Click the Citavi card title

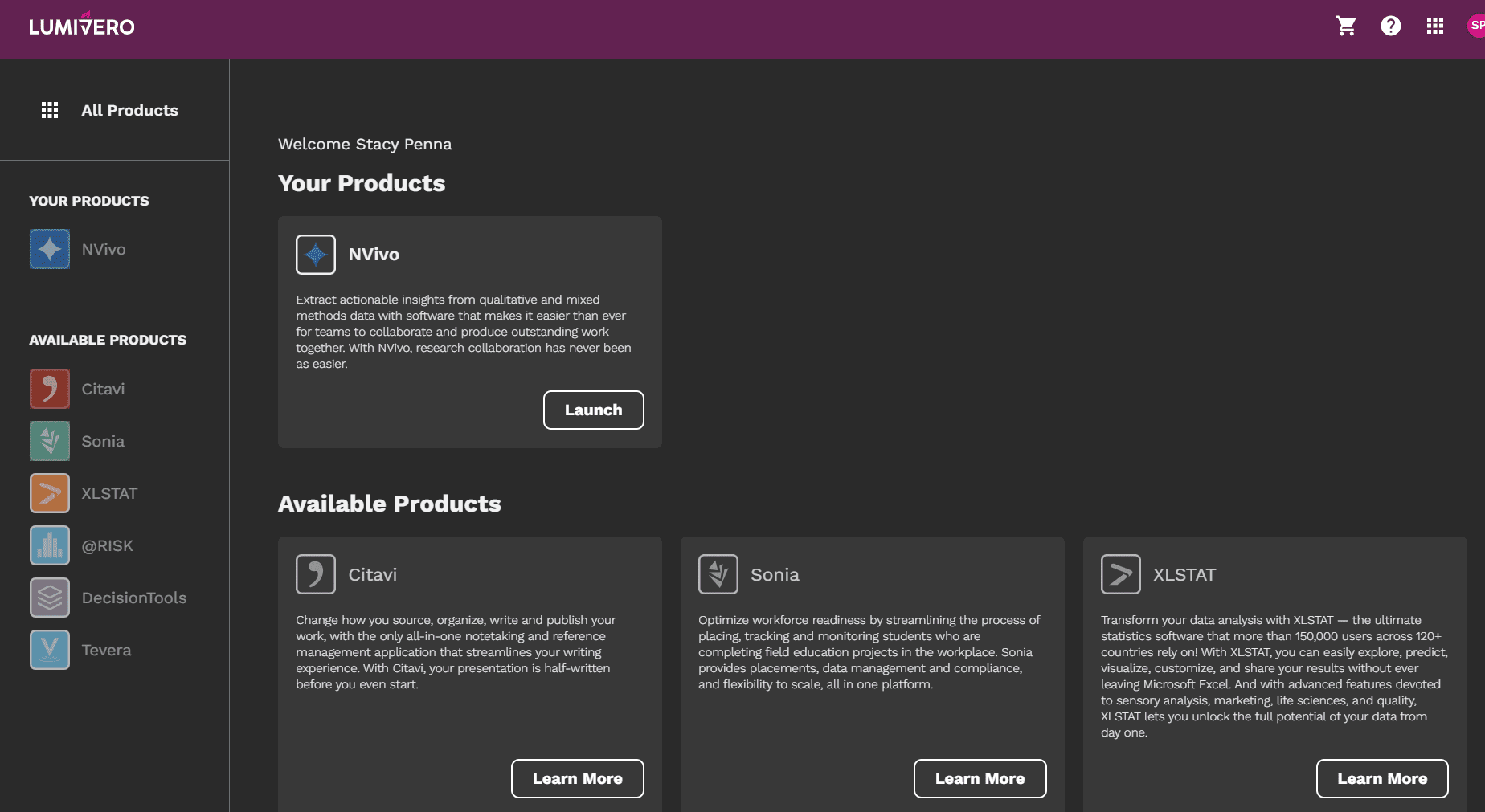(372, 574)
